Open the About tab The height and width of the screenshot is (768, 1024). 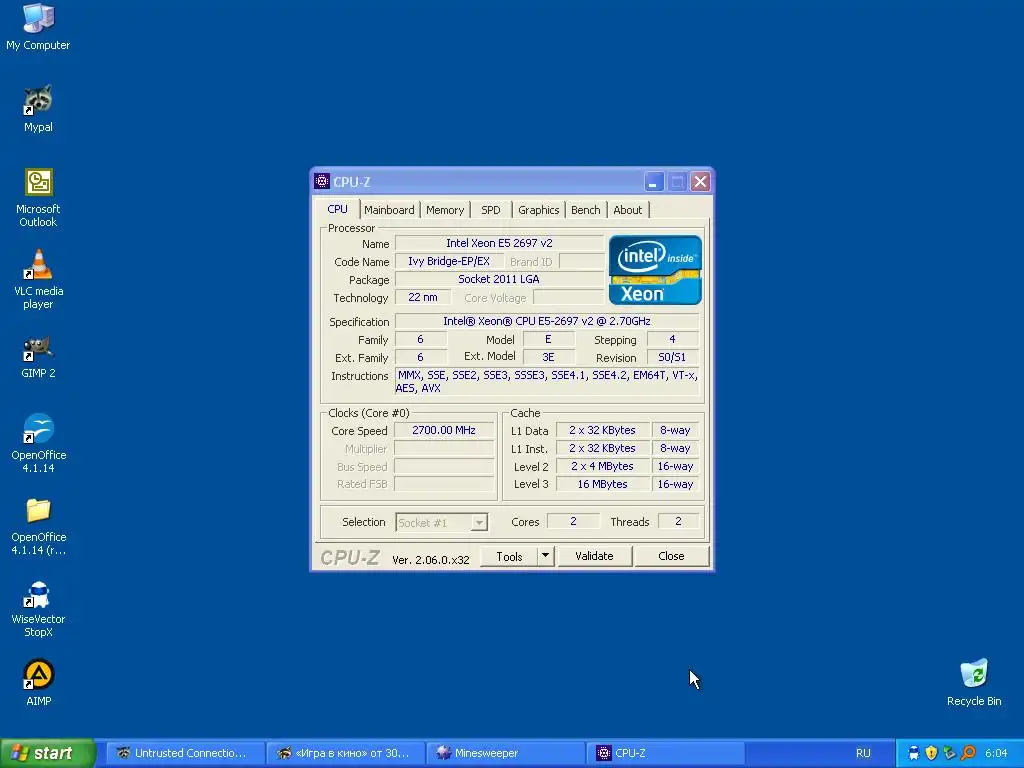[628, 210]
